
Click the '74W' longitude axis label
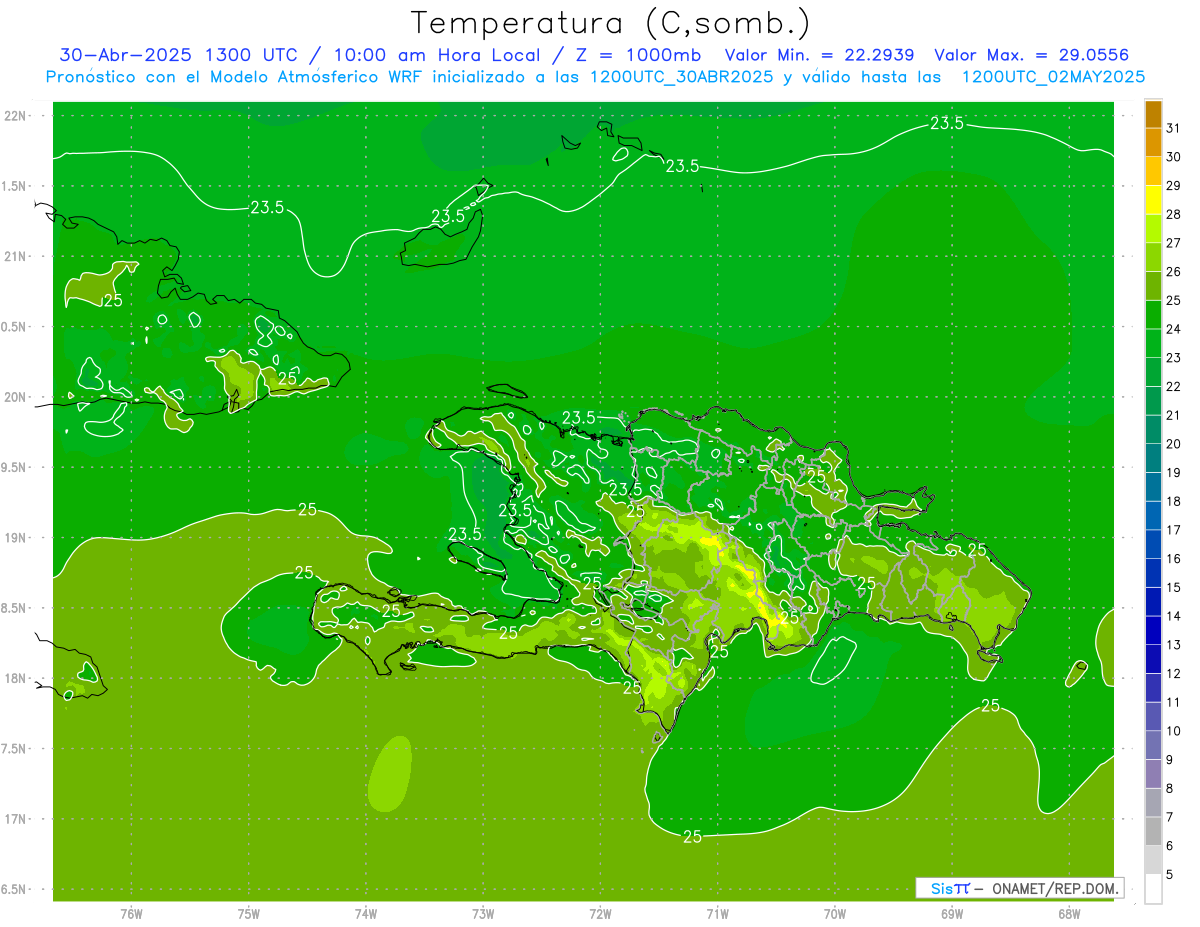point(366,914)
